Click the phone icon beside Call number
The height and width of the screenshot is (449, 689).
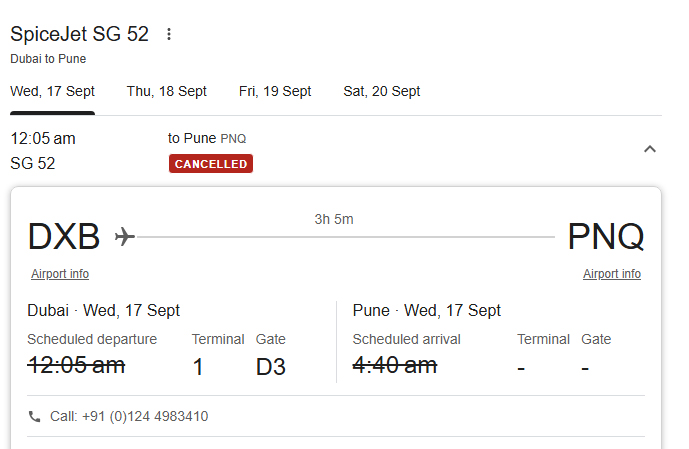(34, 416)
